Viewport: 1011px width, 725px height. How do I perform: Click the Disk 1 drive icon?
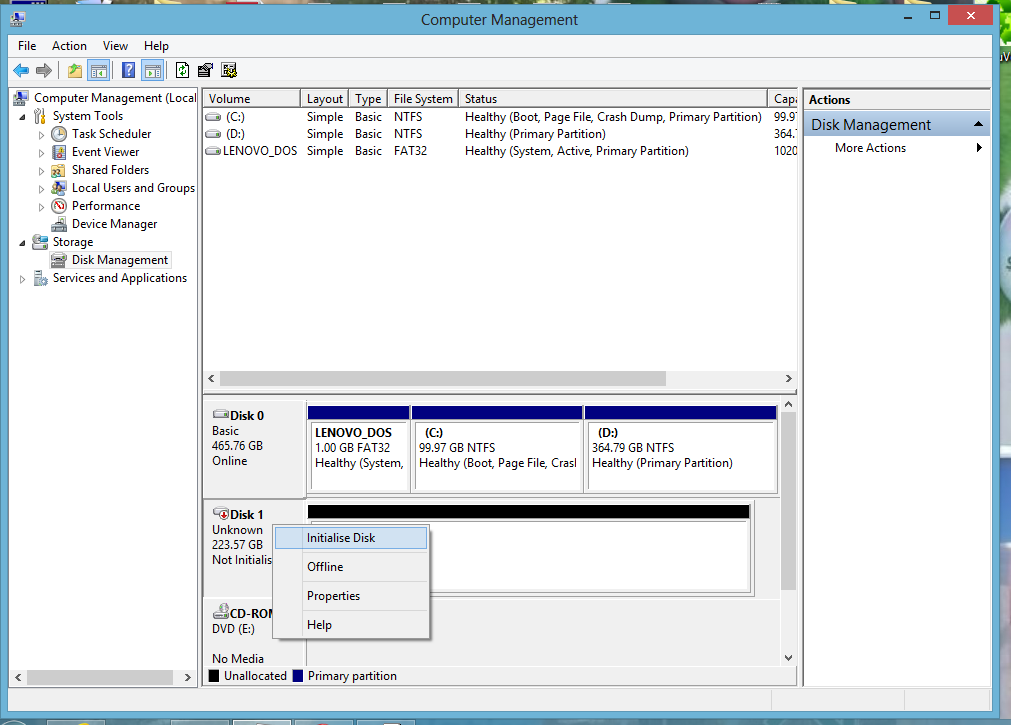221,514
